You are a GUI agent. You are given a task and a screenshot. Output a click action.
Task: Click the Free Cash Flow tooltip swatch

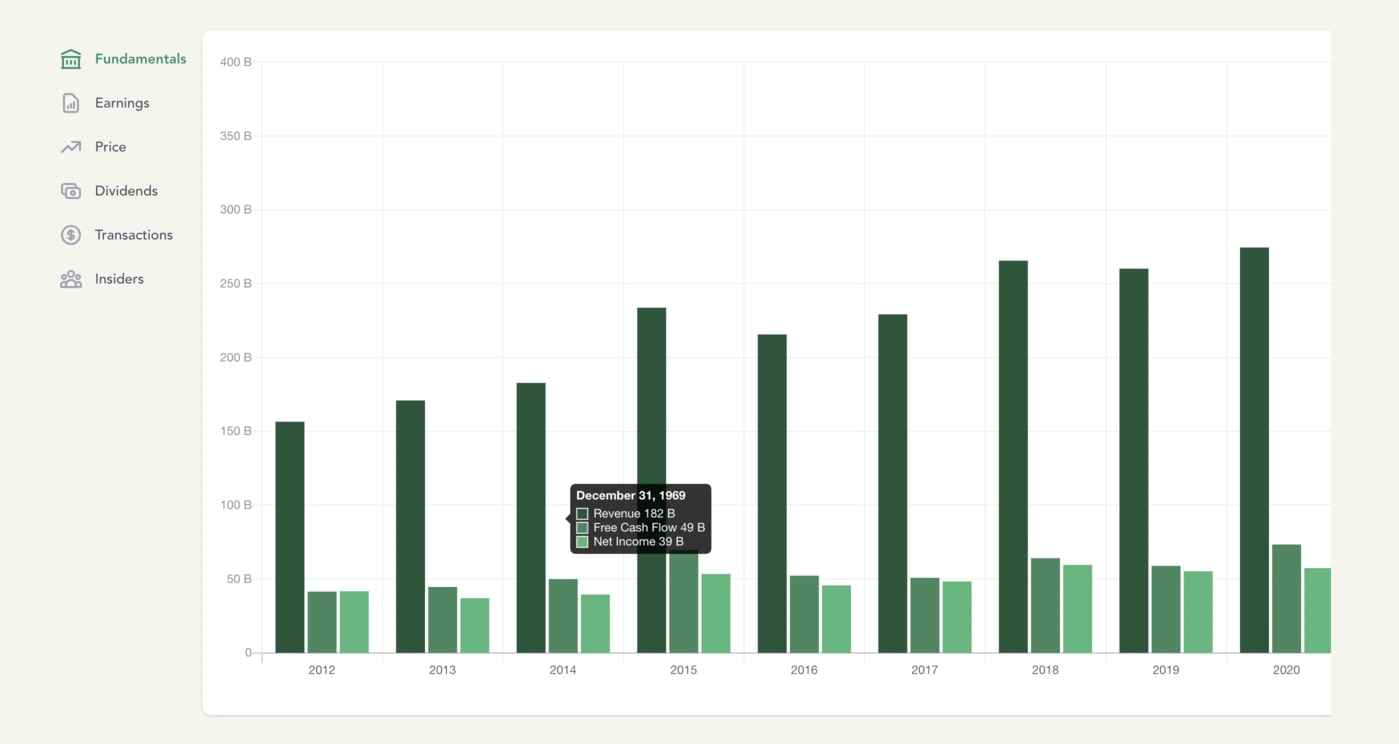[x=582, y=528]
